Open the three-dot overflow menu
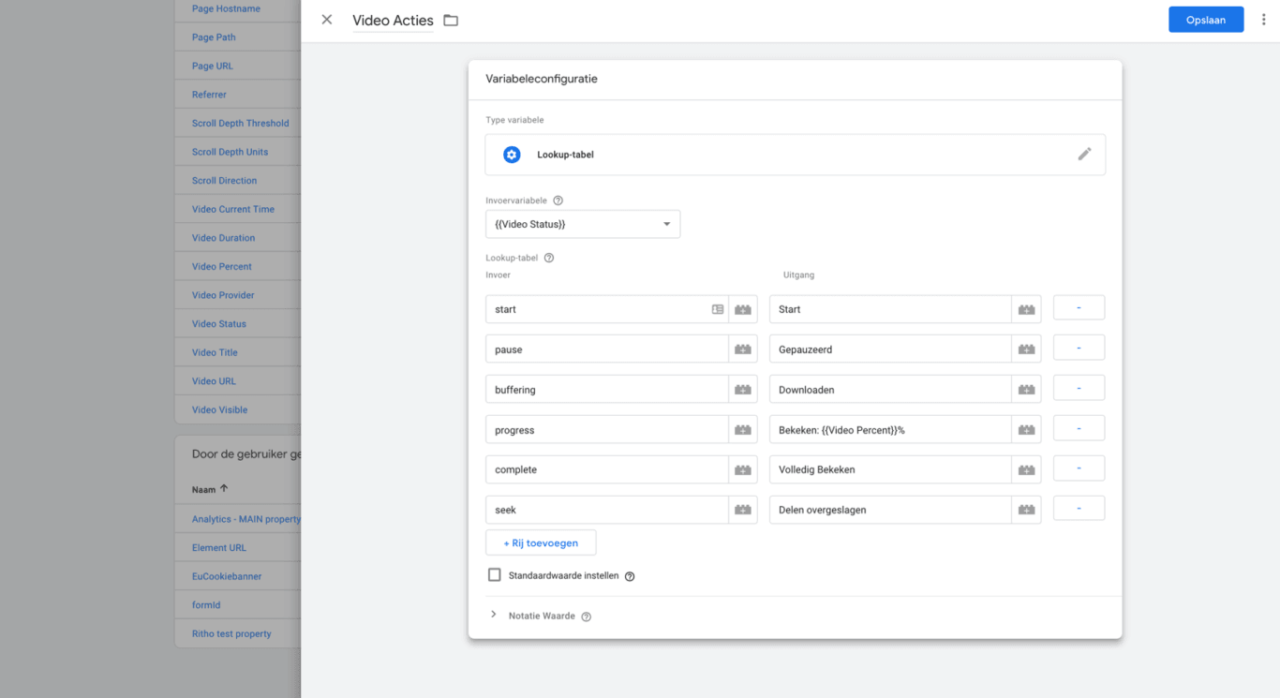This screenshot has height=698, width=1280. pyautogui.click(x=1265, y=19)
